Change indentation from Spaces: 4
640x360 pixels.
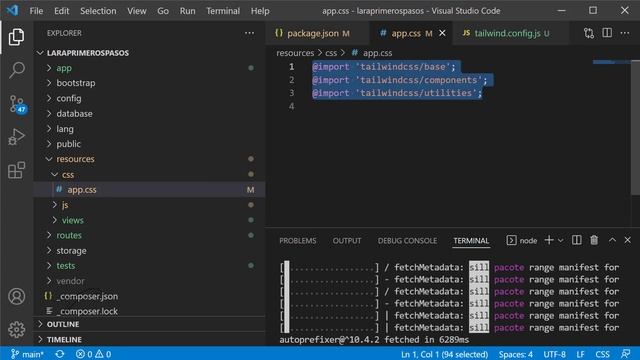tap(516, 354)
